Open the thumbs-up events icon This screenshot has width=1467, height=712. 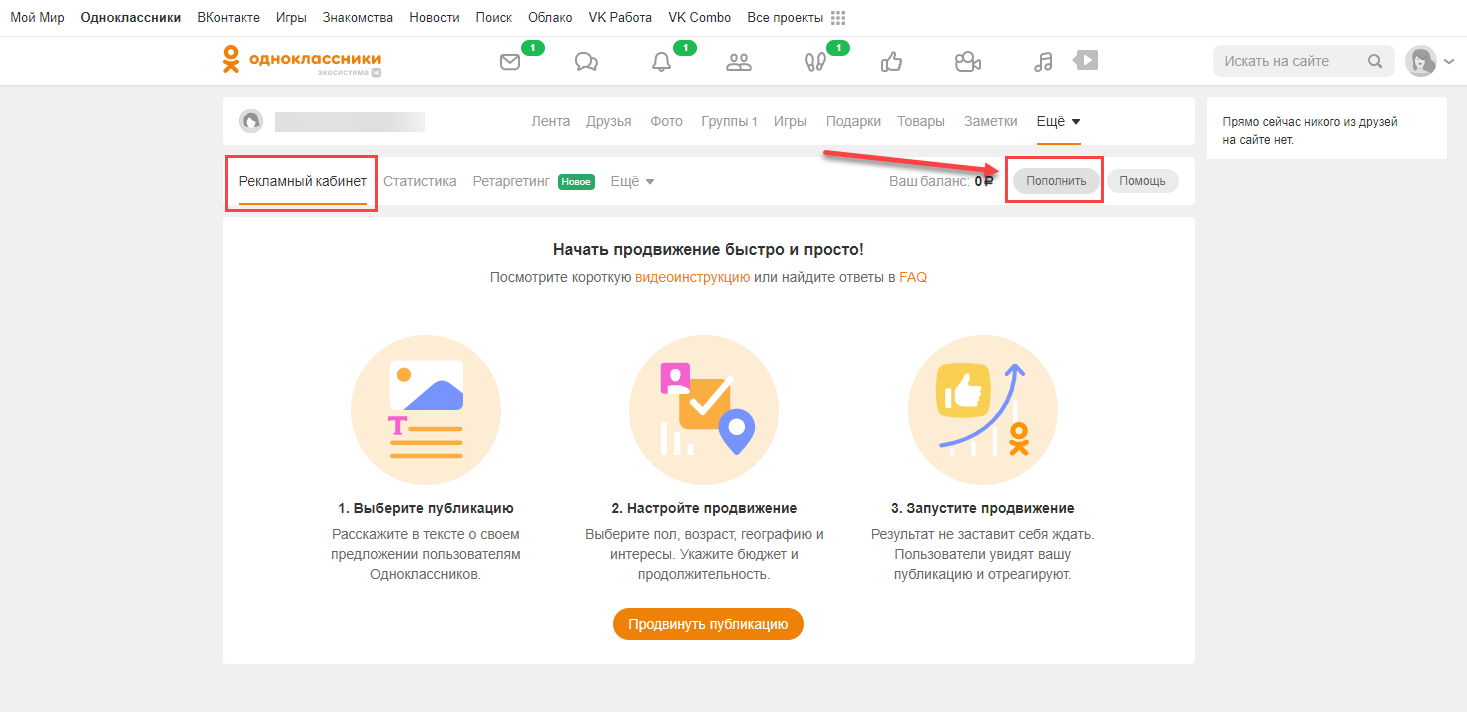[x=891, y=62]
